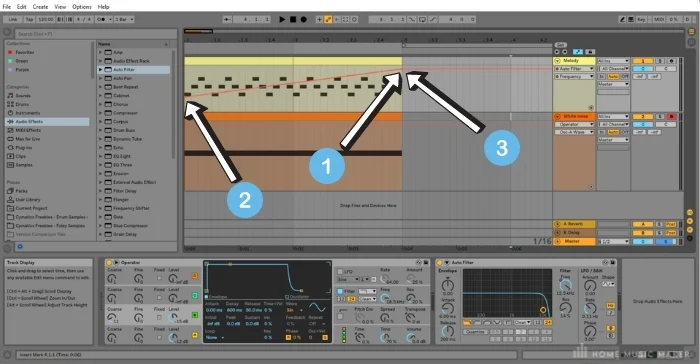Viewport: 700px width, 364px height.
Task: Open the 1 Bar quantization dropdown
Action: coord(124,19)
